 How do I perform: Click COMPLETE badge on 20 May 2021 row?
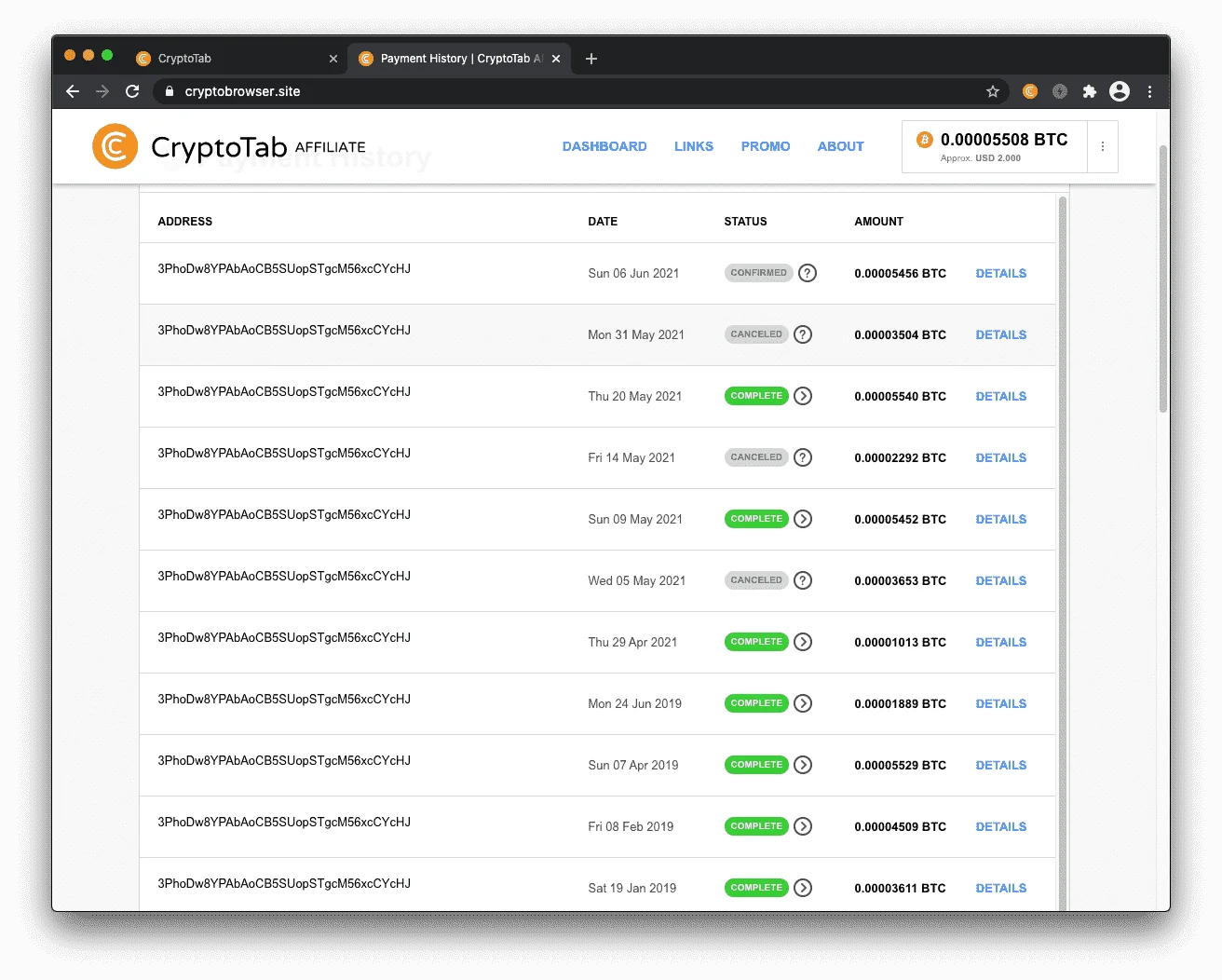(756, 396)
